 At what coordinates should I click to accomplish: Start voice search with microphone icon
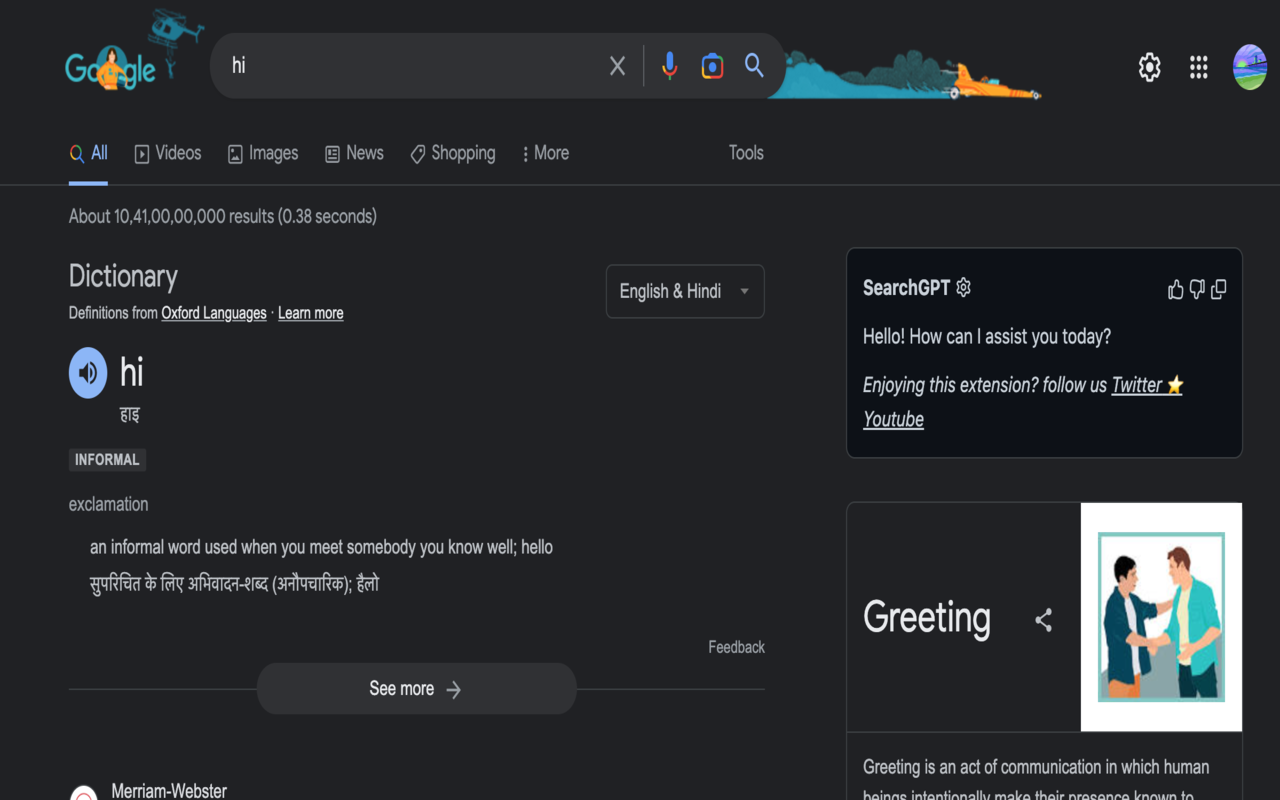tap(670, 66)
